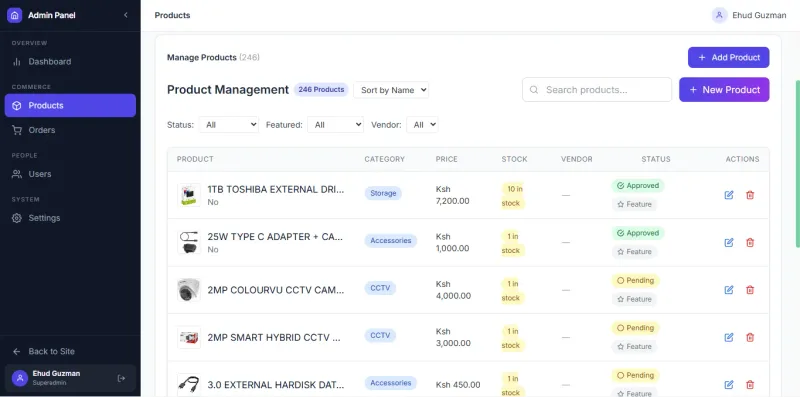Focus the Search products input field
Screen dimensions: 800x397
click(x=597, y=90)
